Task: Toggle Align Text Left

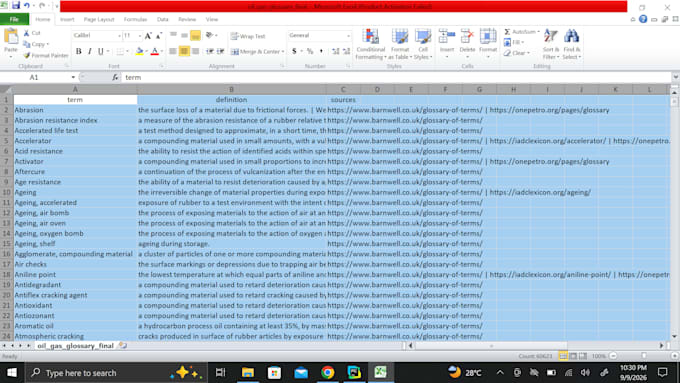Action: click(173, 52)
